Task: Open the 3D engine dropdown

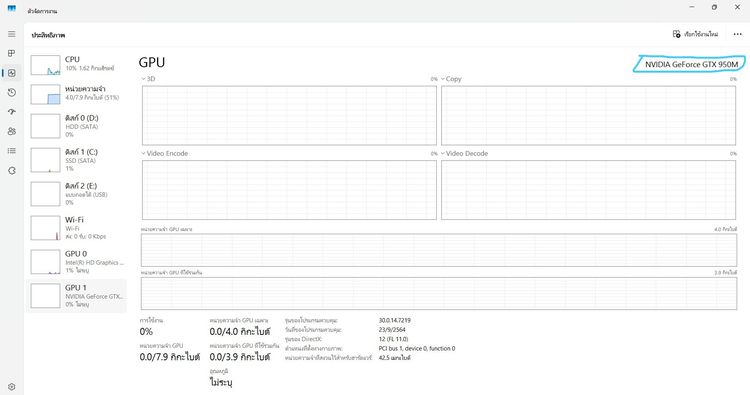Action: 148,79
